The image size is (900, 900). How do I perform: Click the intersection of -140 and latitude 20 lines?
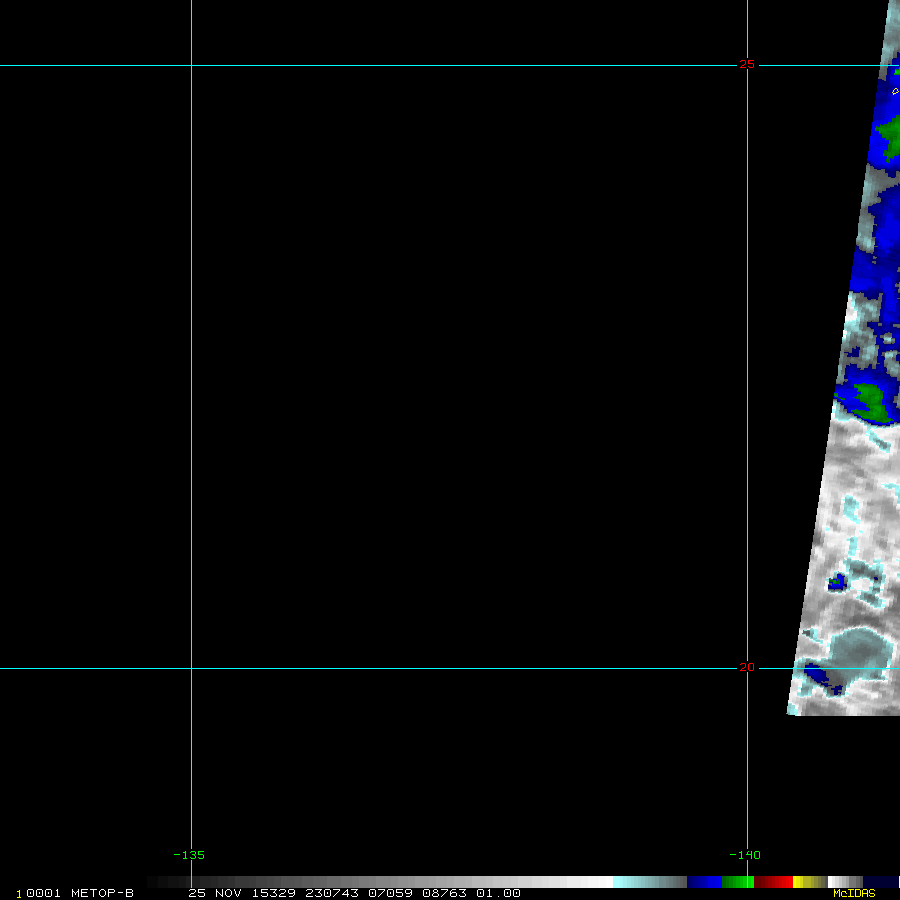(747, 669)
